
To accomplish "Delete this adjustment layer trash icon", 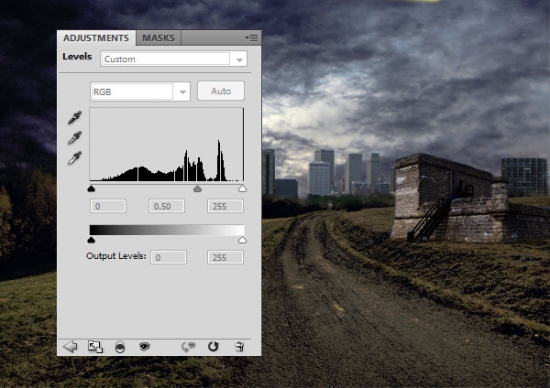I will point(239,347).
